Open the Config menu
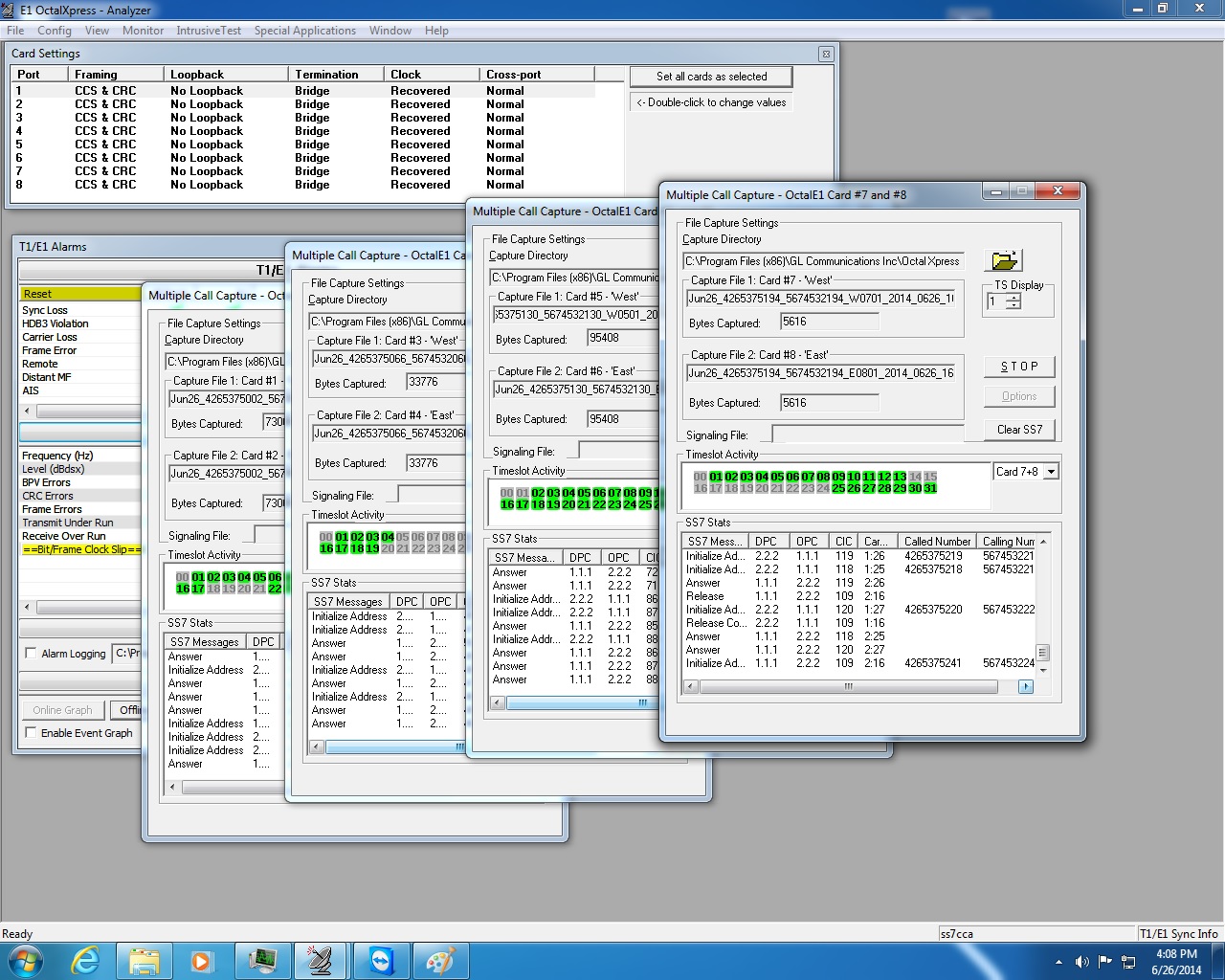Image resolution: width=1225 pixels, height=980 pixels. pos(55,31)
